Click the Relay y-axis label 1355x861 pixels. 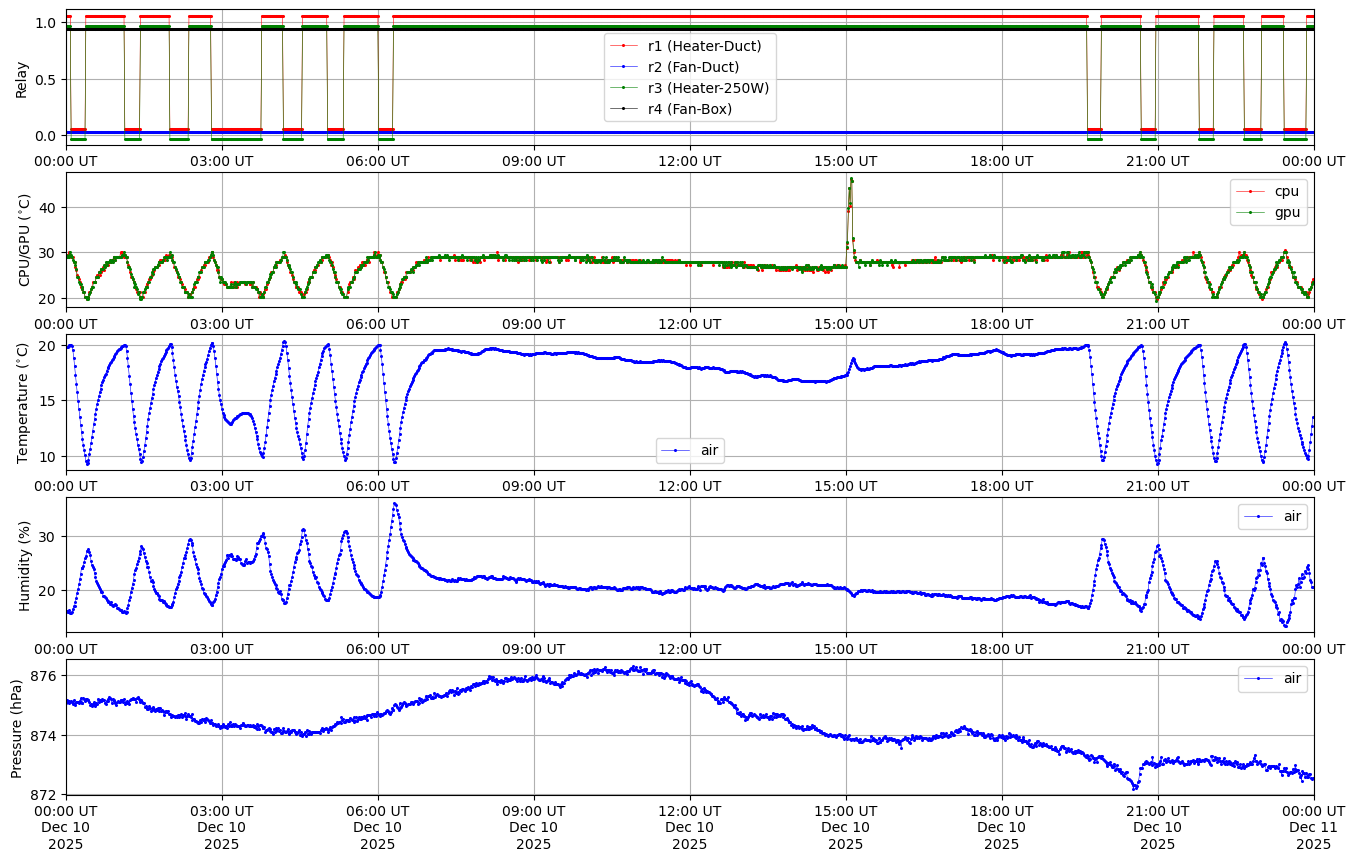(x=21, y=79)
